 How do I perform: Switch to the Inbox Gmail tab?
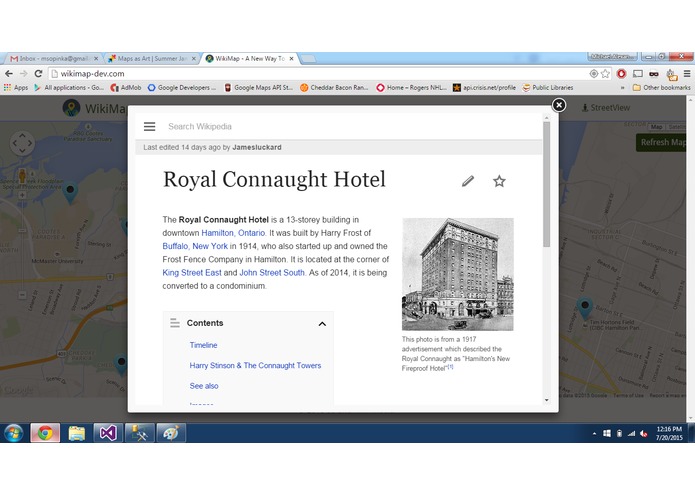pyautogui.click(x=53, y=58)
